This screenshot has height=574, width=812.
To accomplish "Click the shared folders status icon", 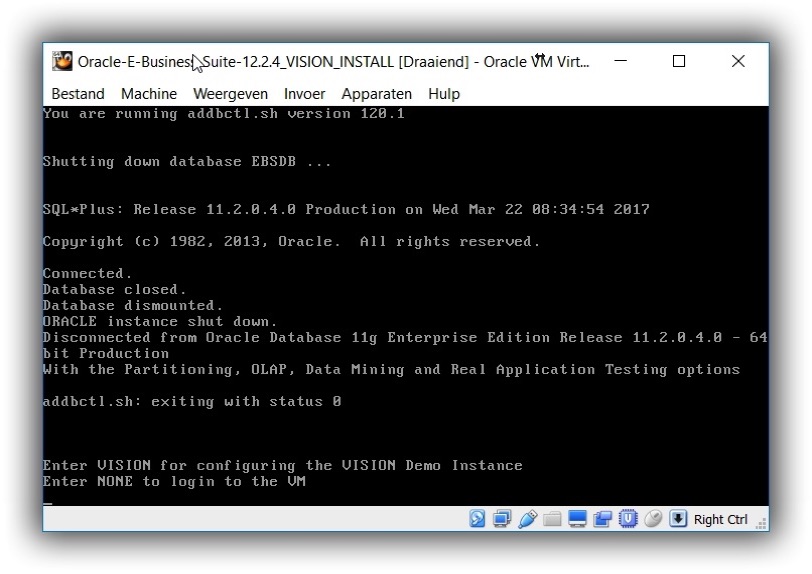I will click(x=552, y=519).
